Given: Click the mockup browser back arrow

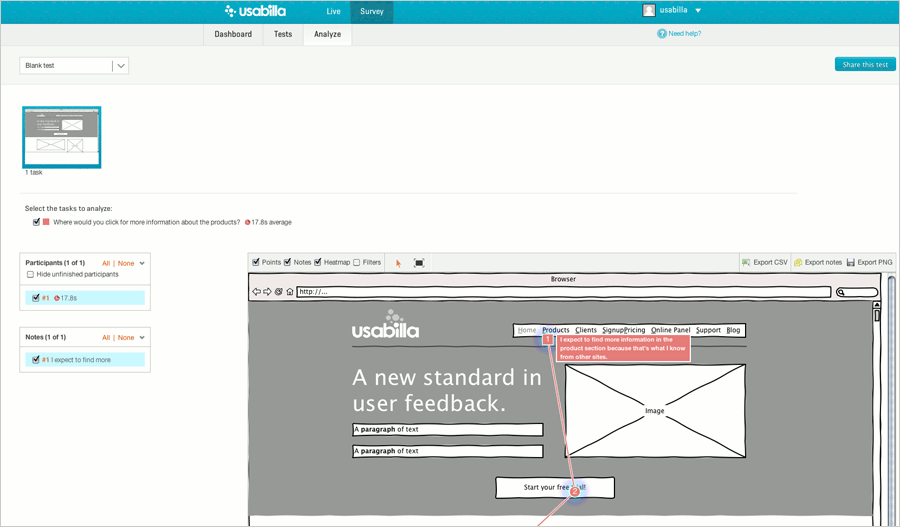Looking at the screenshot, I should point(257,292).
